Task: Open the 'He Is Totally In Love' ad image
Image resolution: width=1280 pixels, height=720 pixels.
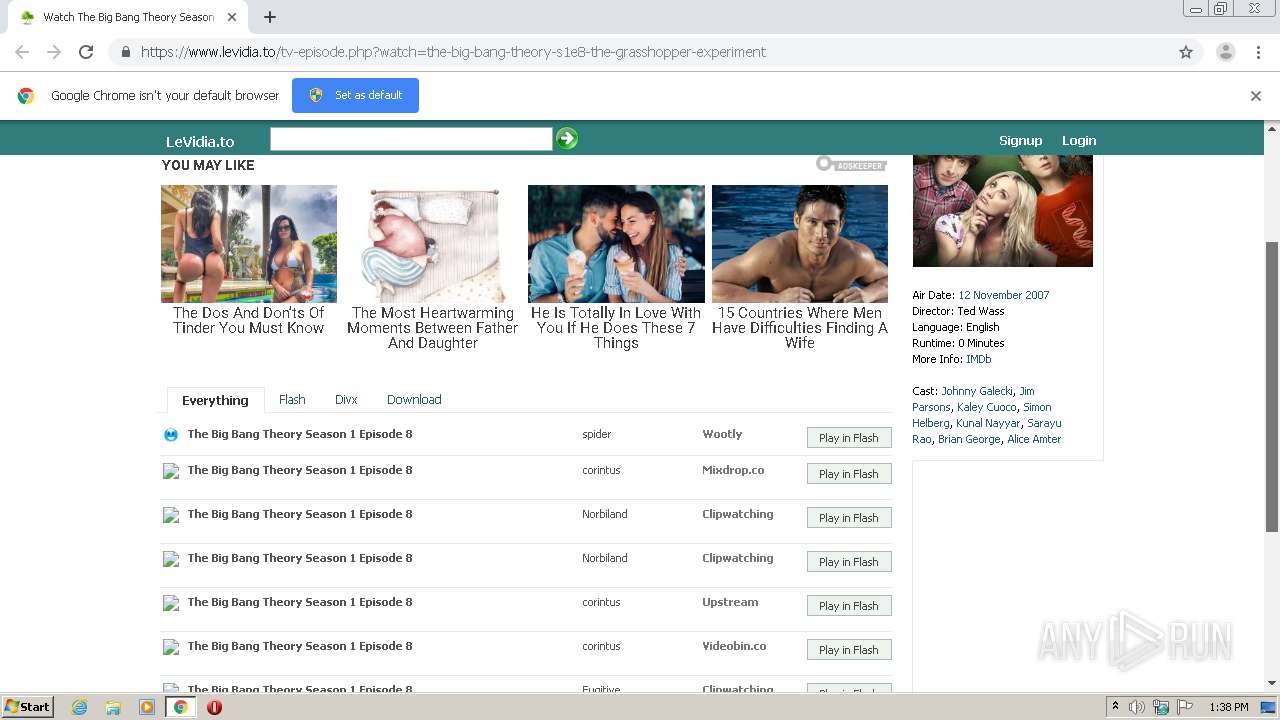Action: pos(616,244)
